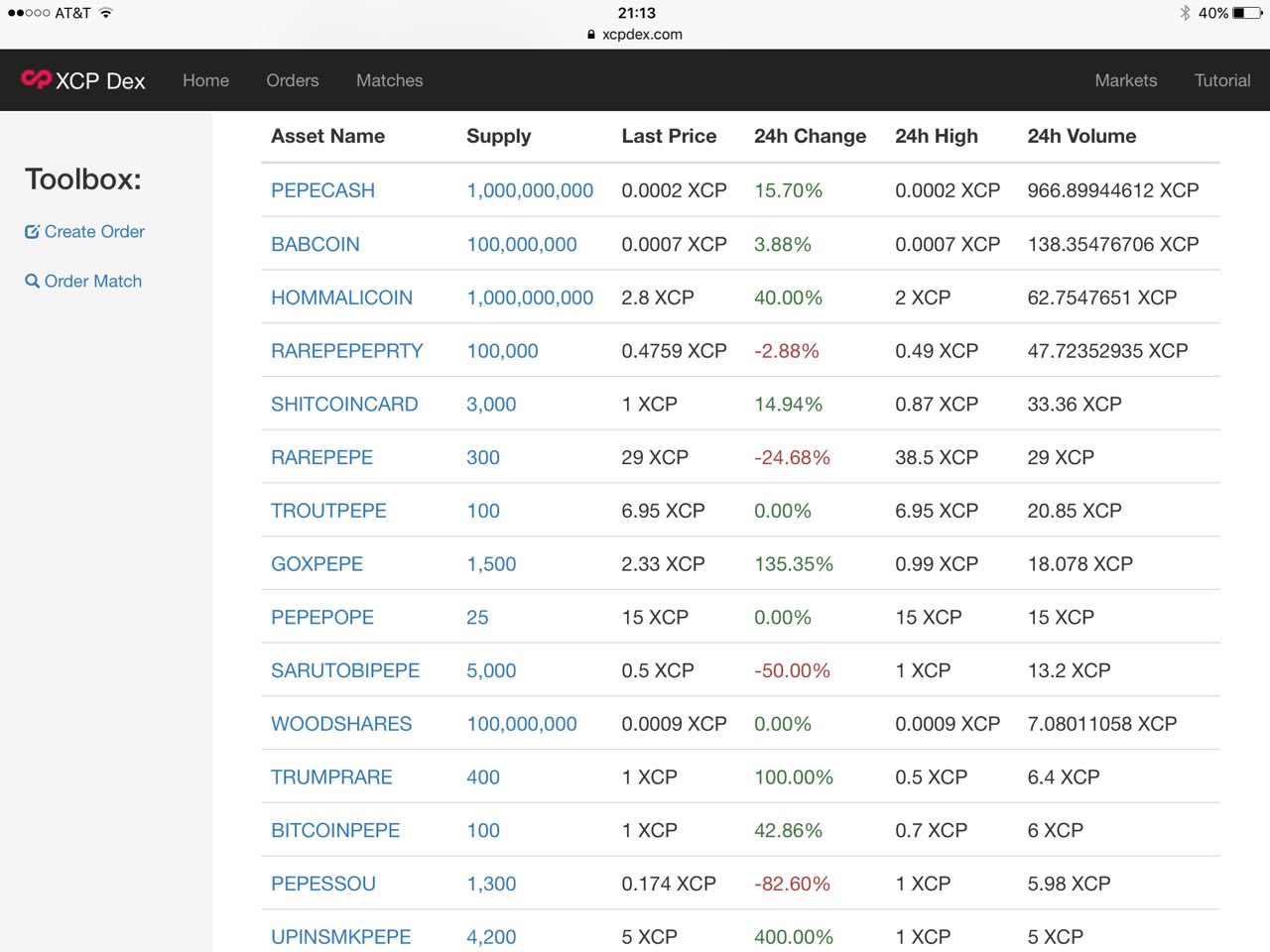Click the 15.70% change value
Image resolution: width=1270 pixels, height=952 pixels.
click(788, 190)
